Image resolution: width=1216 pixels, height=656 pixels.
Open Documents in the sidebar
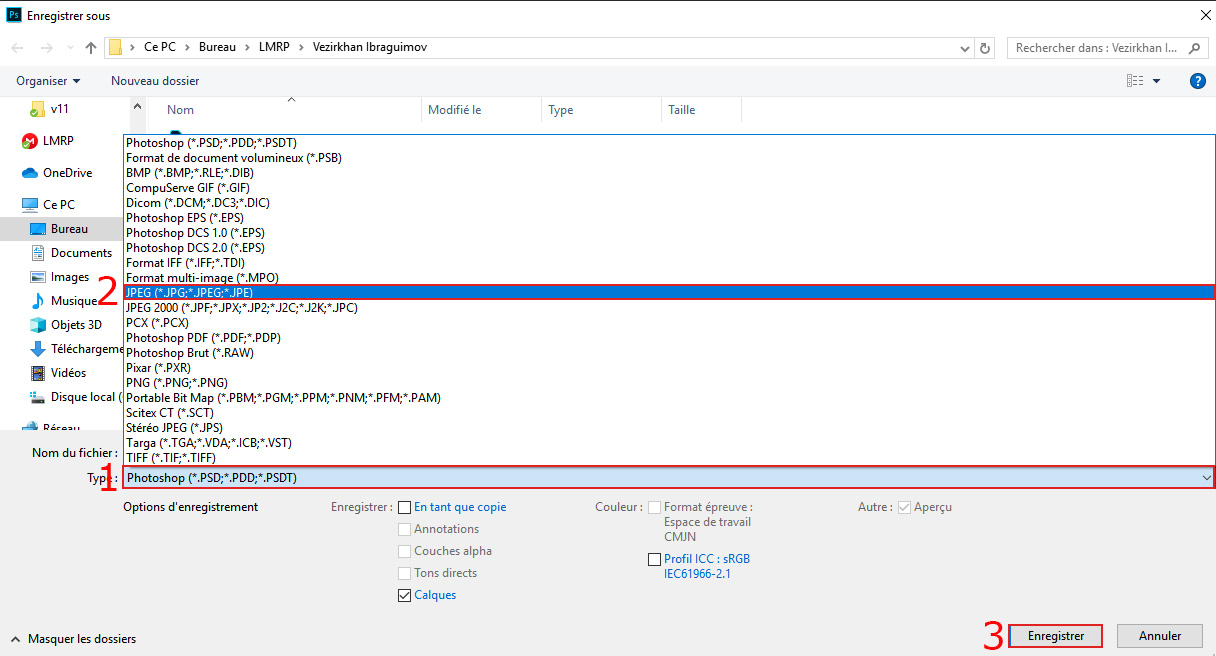coord(81,253)
